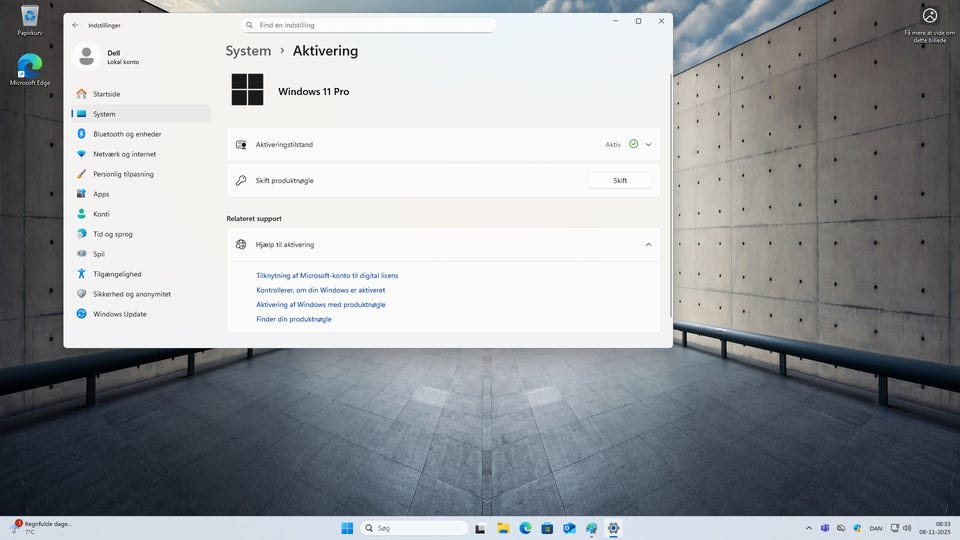Expand the Aktiveringstilstand section
This screenshot has width=960, height=540.
click(648, 145)
